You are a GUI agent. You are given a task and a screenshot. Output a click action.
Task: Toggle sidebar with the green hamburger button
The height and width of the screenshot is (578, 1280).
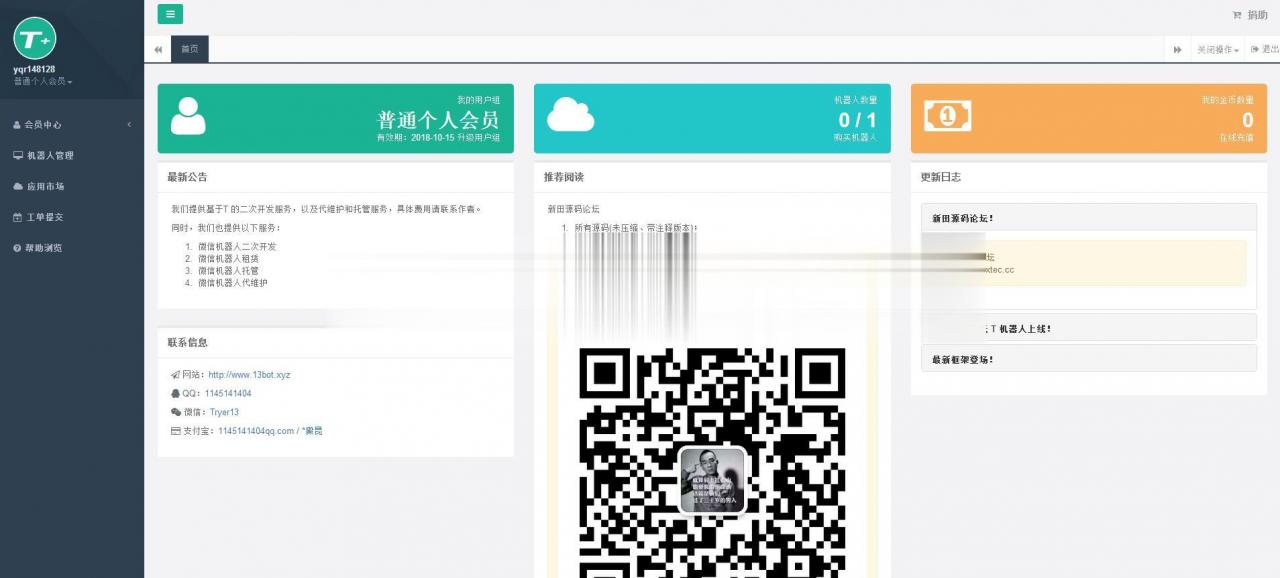point(170,14)
